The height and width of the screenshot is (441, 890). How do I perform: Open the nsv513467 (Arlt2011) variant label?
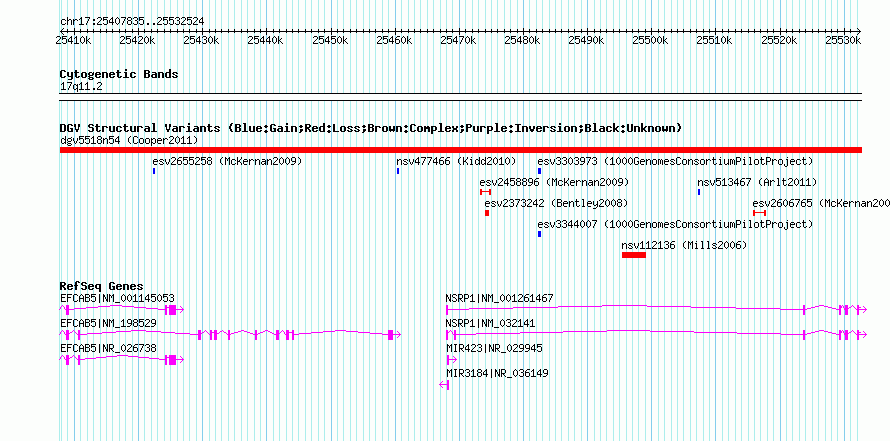point(757,182)
